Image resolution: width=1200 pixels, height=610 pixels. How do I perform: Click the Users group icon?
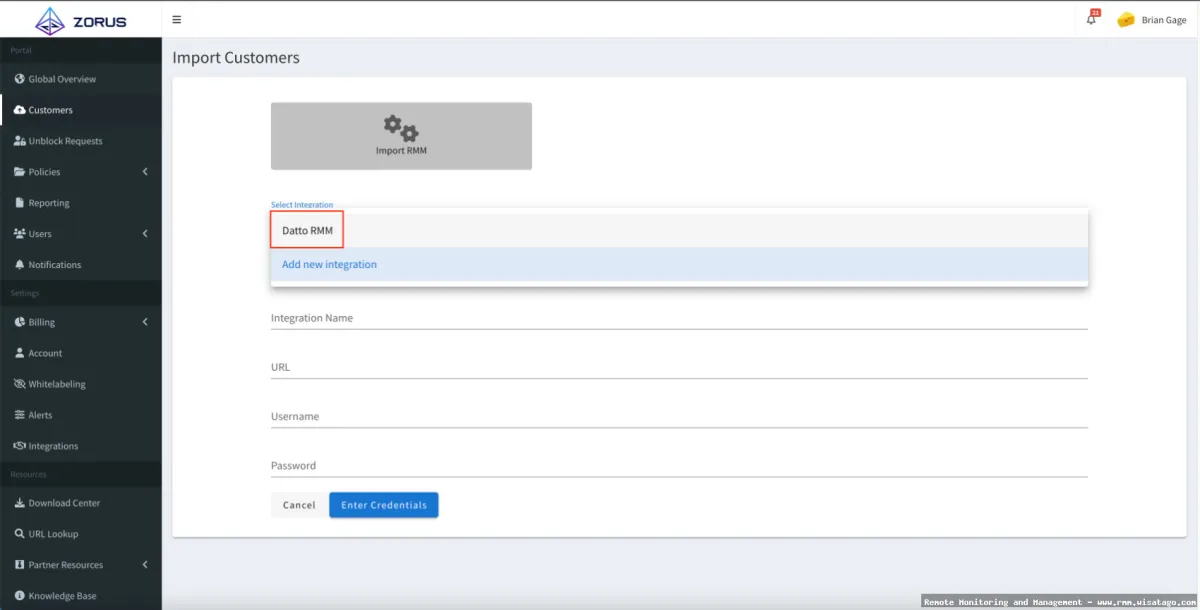19,234
